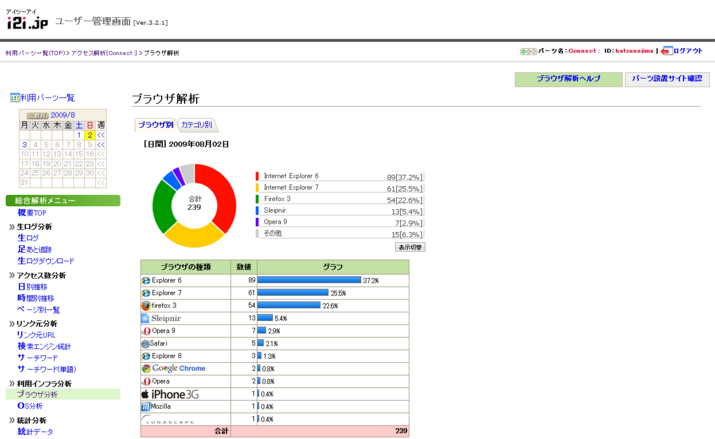The height and width of the screenshot is (439, 715).
Task: Open 時間別推移 in the sidebar
Action: pyautogui.click(x=36, y=298)
